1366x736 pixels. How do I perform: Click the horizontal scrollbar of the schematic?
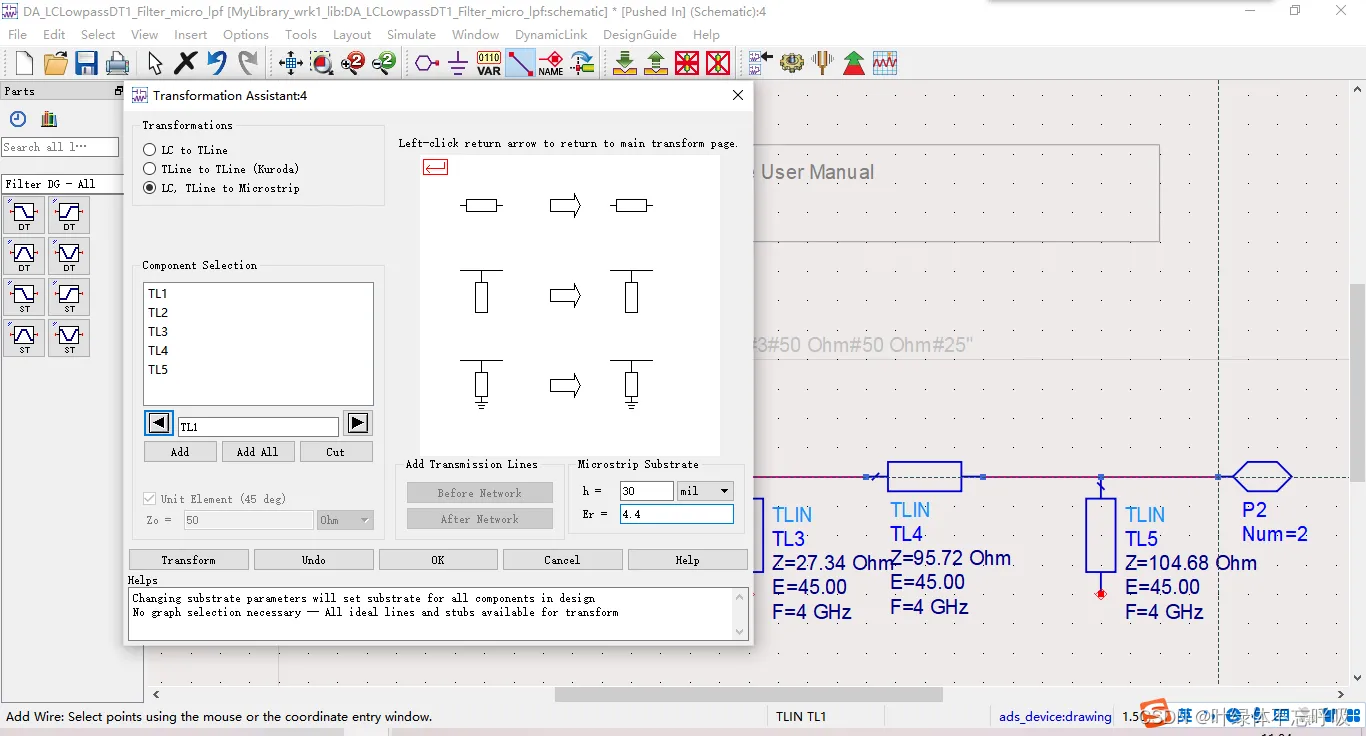(x=748, y=694)
